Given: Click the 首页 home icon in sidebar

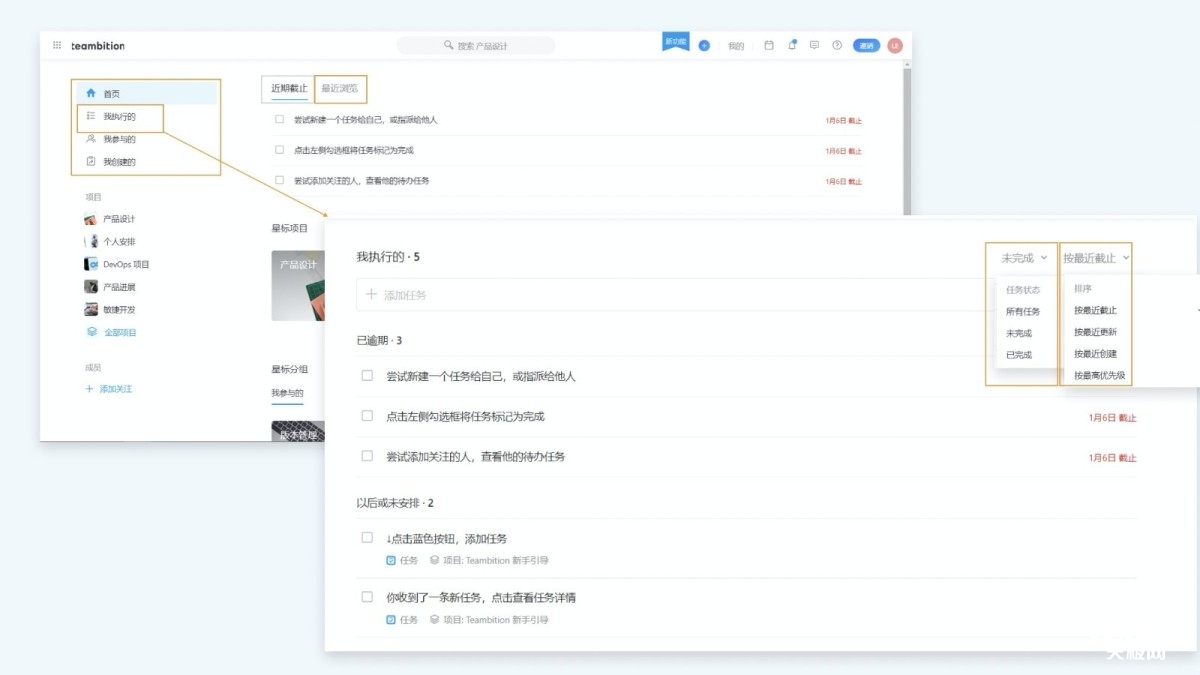Looking at the screenshot, I should (91, 93).
